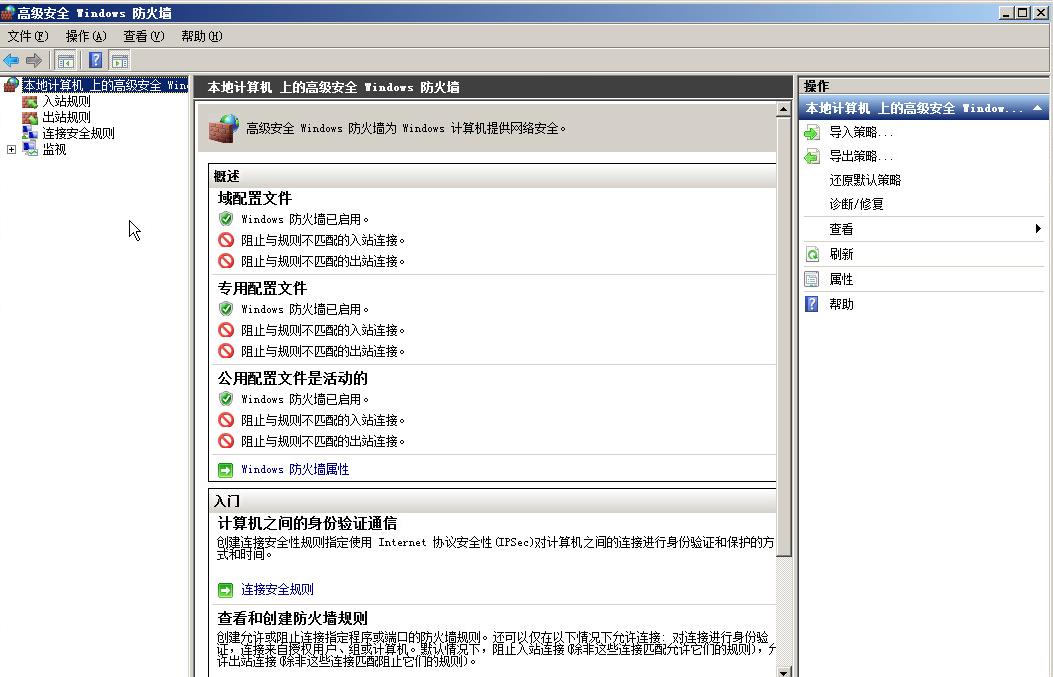The height and width of the screenshot is (677, 1053).
Task: Open the 查看 submenu arrow in actions
Action: pyautogui.click(x=1038, y=229)
